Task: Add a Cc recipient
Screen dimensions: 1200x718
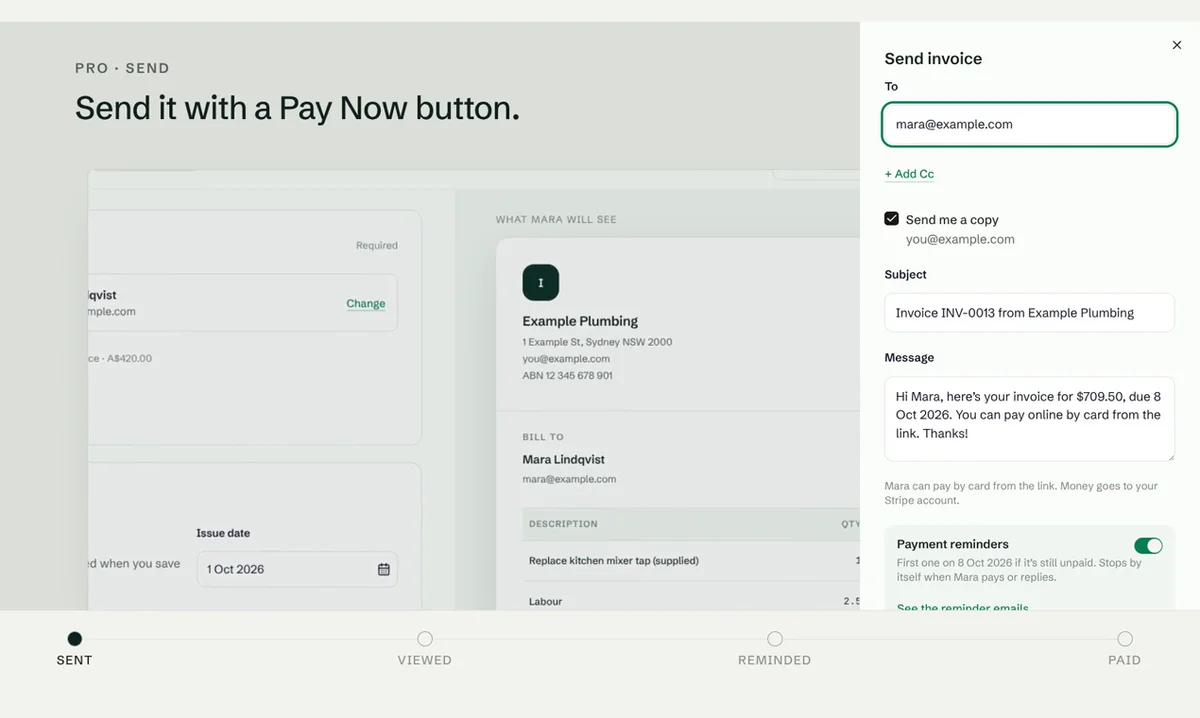Action: pyautogui.click(x=909, y=174)
